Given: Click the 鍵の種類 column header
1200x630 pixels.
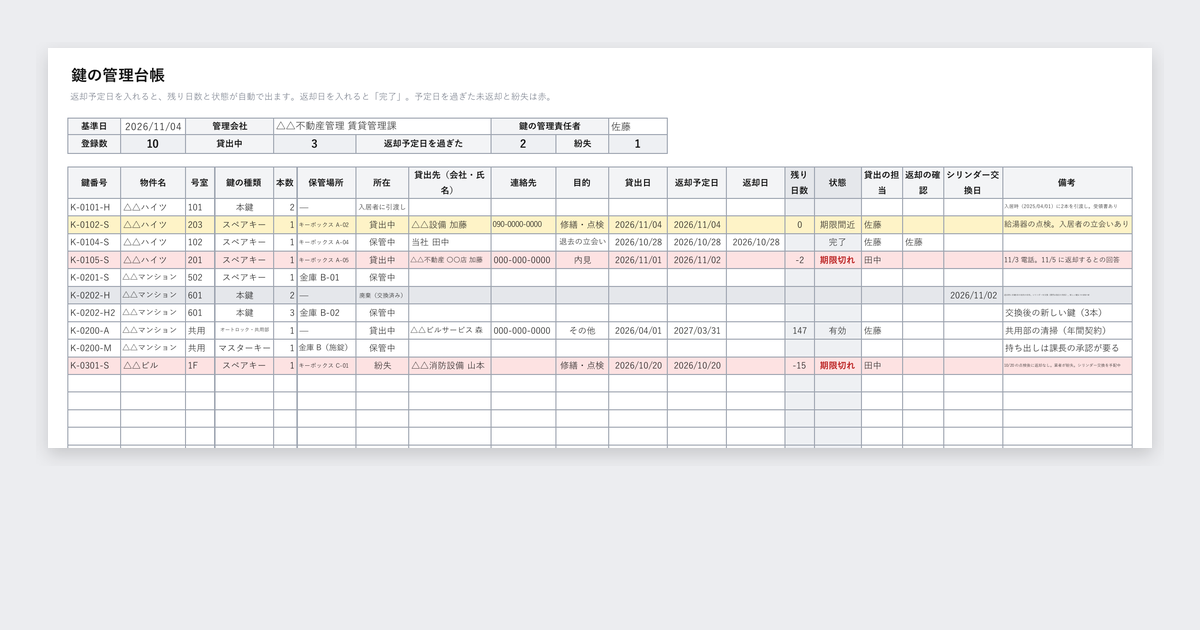Looking at the screenshot, I should pos(244,183).
